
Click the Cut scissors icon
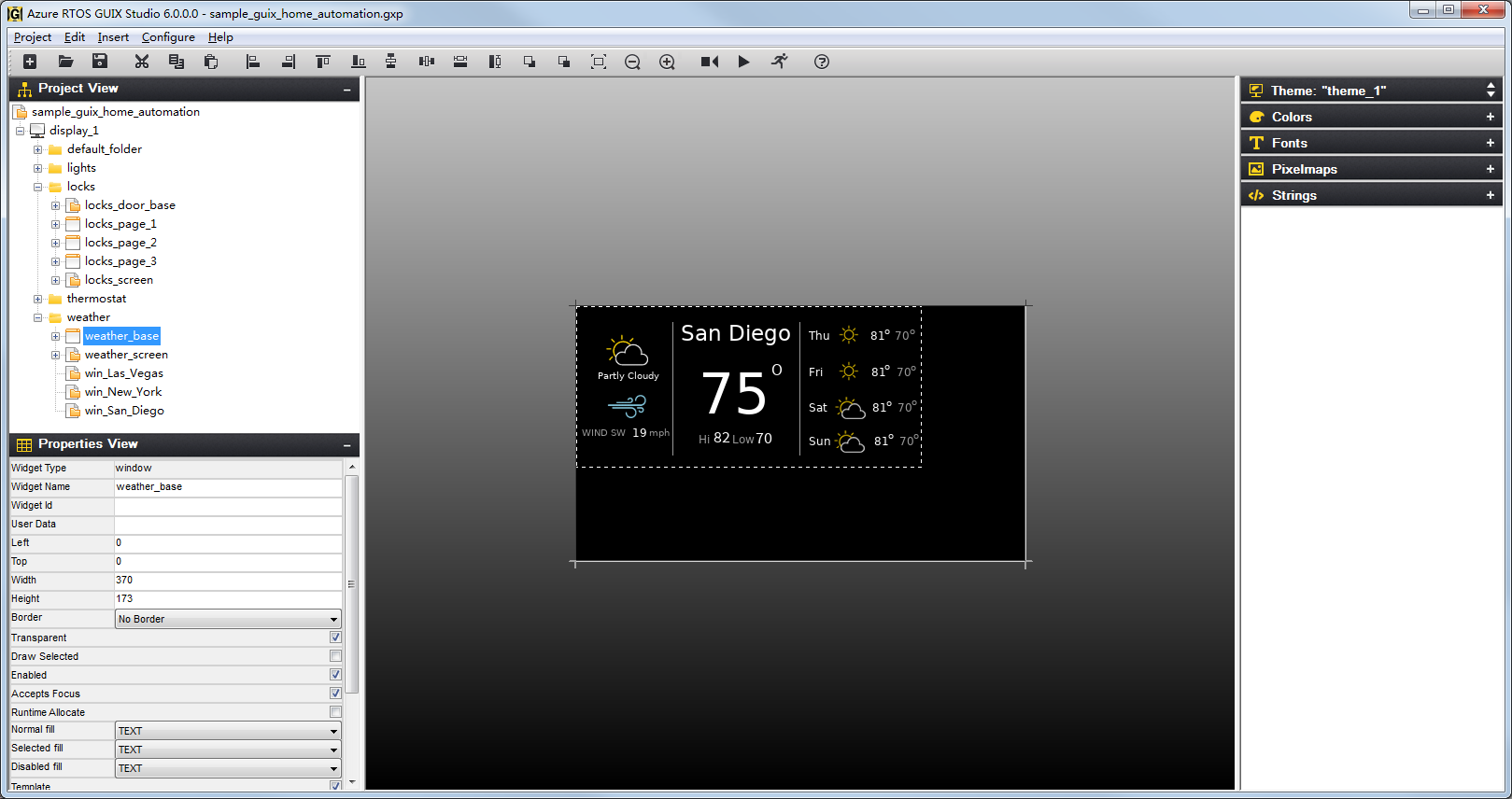[x=142, y=62]
